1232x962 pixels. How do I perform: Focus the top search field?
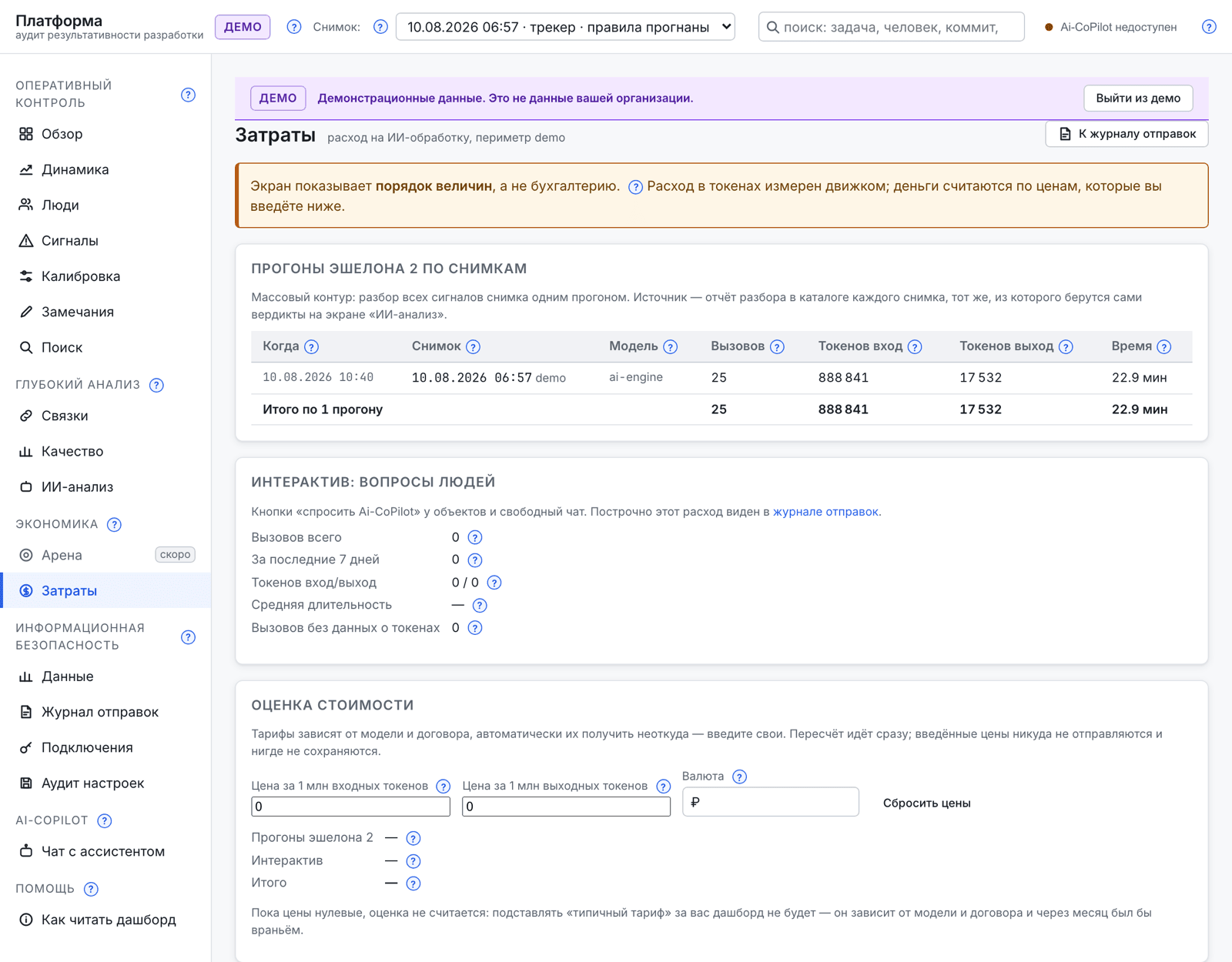coord(891,27)
